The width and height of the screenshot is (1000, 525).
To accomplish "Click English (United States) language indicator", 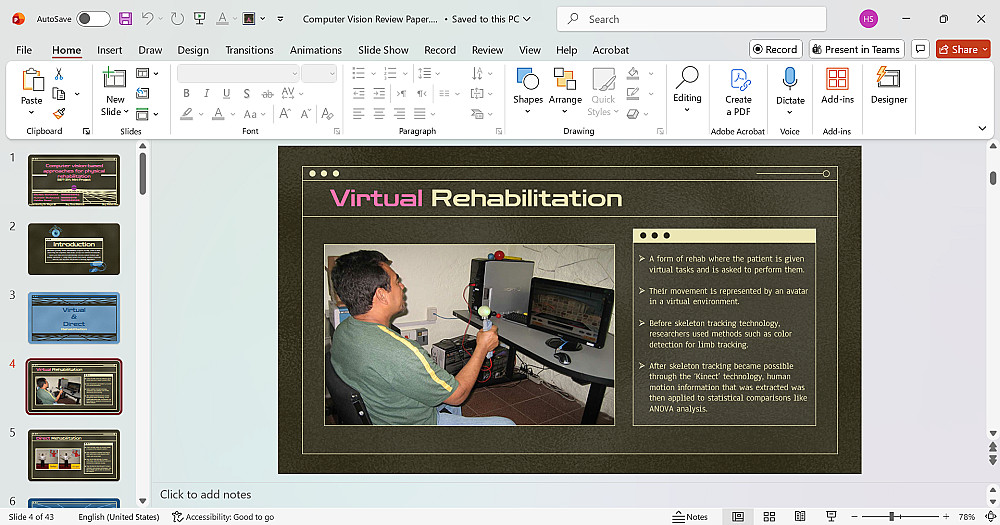I will pos(119,517).
